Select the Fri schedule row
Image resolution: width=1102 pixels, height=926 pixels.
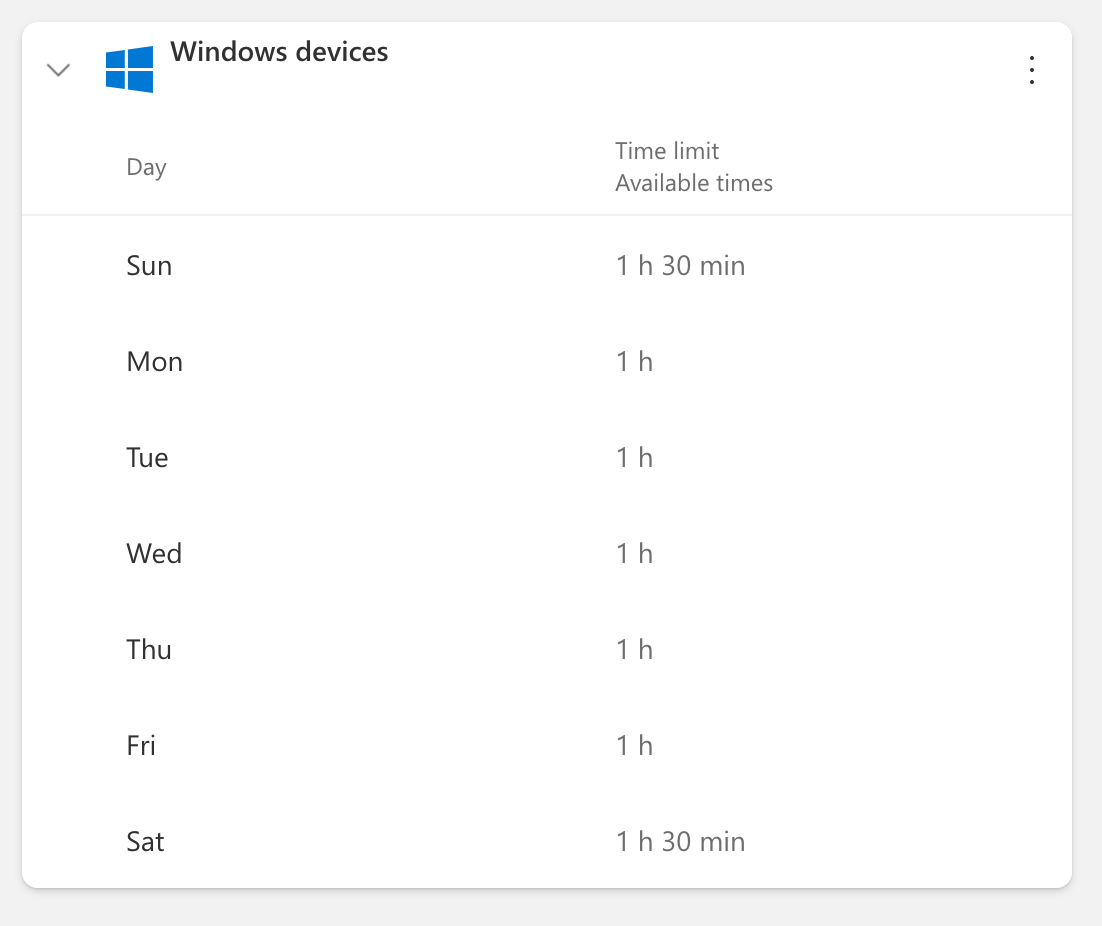(x=141, y=746)
